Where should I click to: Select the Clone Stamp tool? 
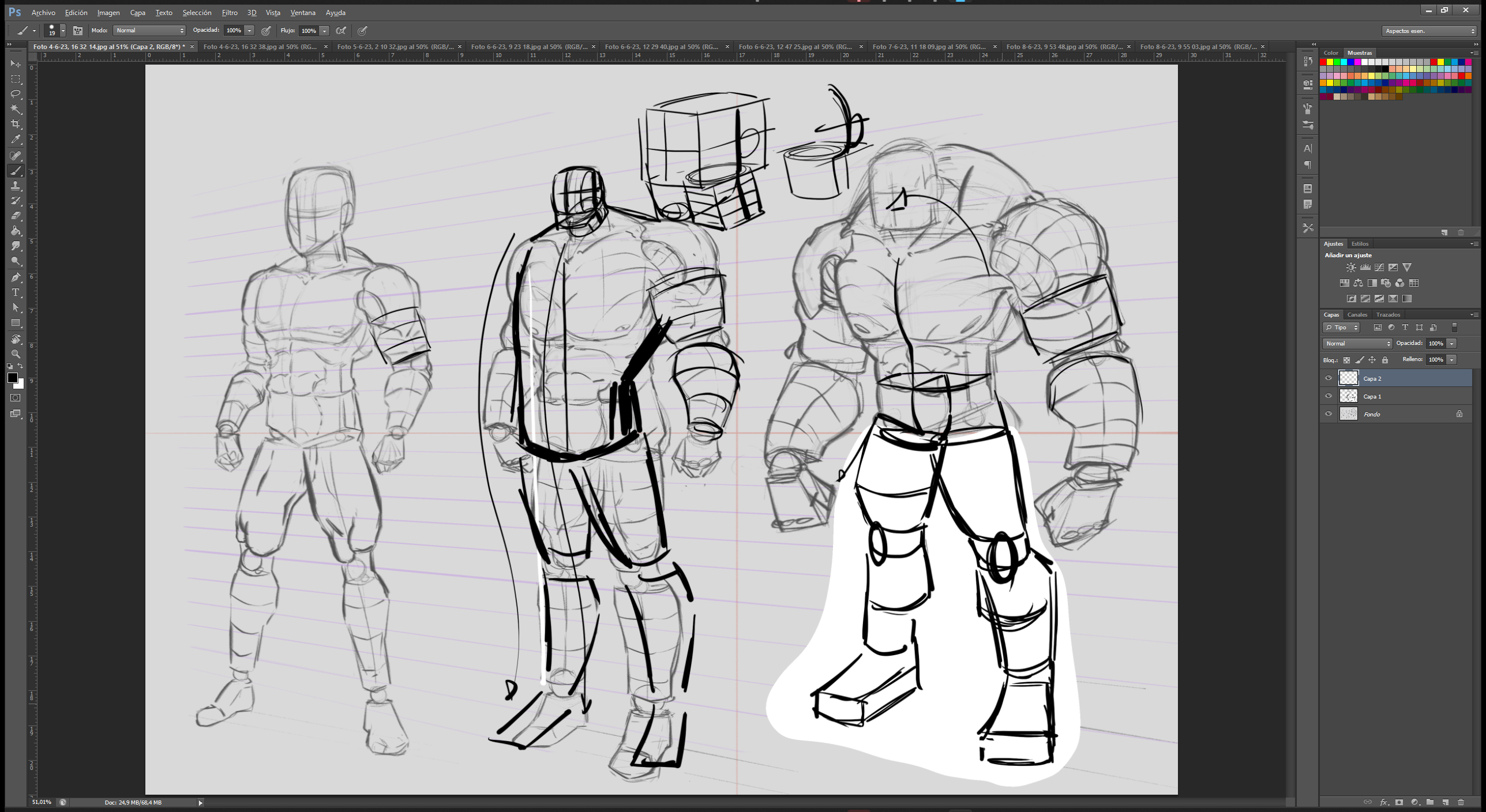tap(16, 186)
